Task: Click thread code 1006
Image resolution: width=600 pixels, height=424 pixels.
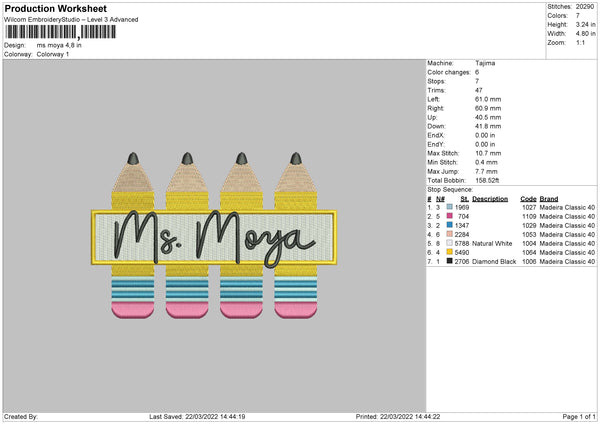Action: tap(529, 262)
